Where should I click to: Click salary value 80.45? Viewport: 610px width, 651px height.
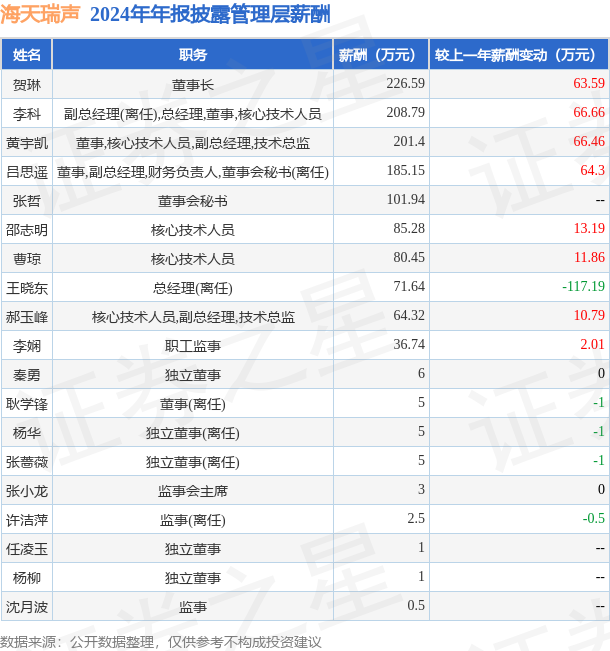click(x=409, y=257)
